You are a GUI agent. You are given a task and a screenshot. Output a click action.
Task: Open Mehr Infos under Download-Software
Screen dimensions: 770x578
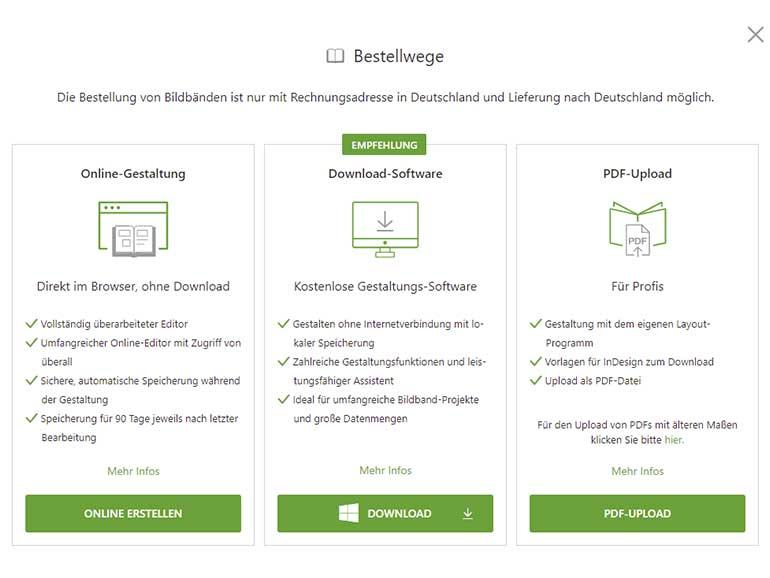(x=385, y=470)
